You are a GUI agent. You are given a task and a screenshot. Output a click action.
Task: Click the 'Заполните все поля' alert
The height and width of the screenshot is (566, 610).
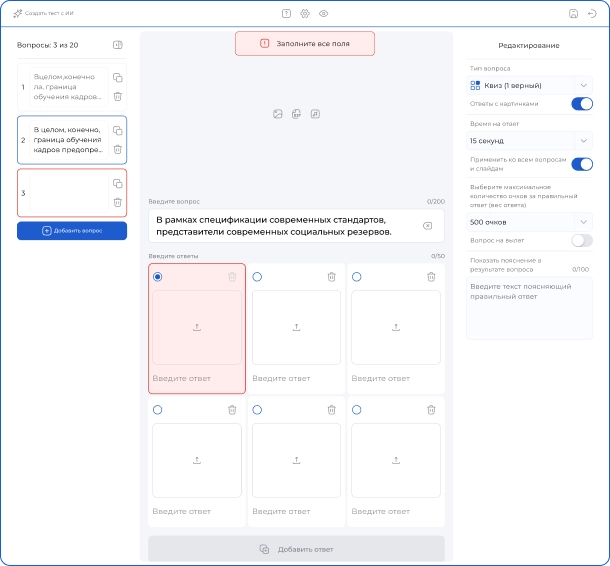[305, 44]
